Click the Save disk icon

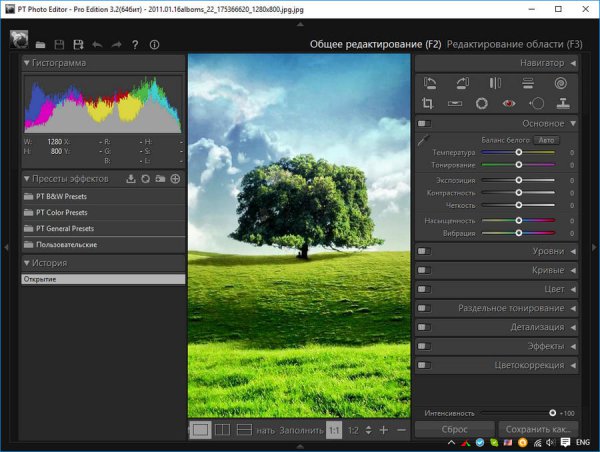tap(59, 45)
